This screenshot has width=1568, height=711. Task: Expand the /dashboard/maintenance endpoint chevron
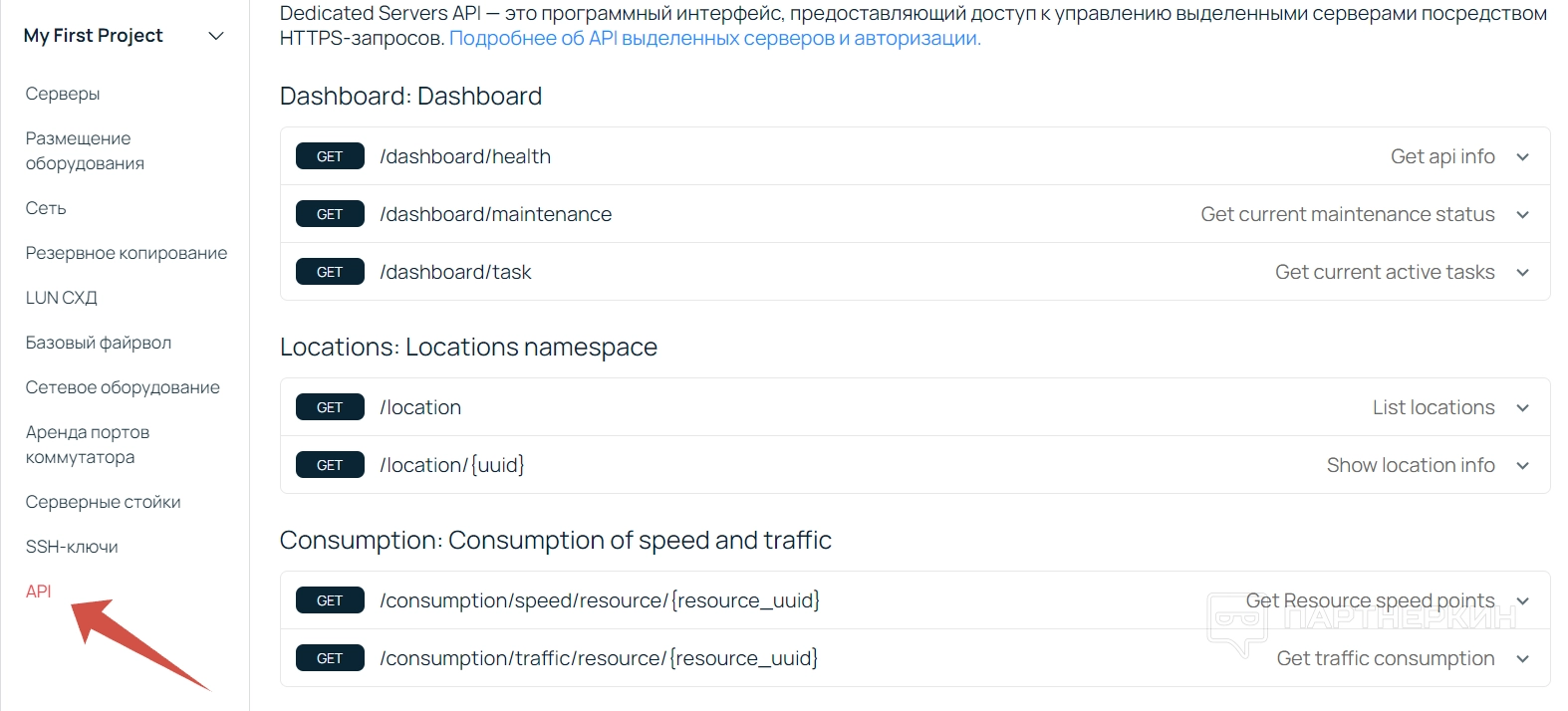point(1522,215)
